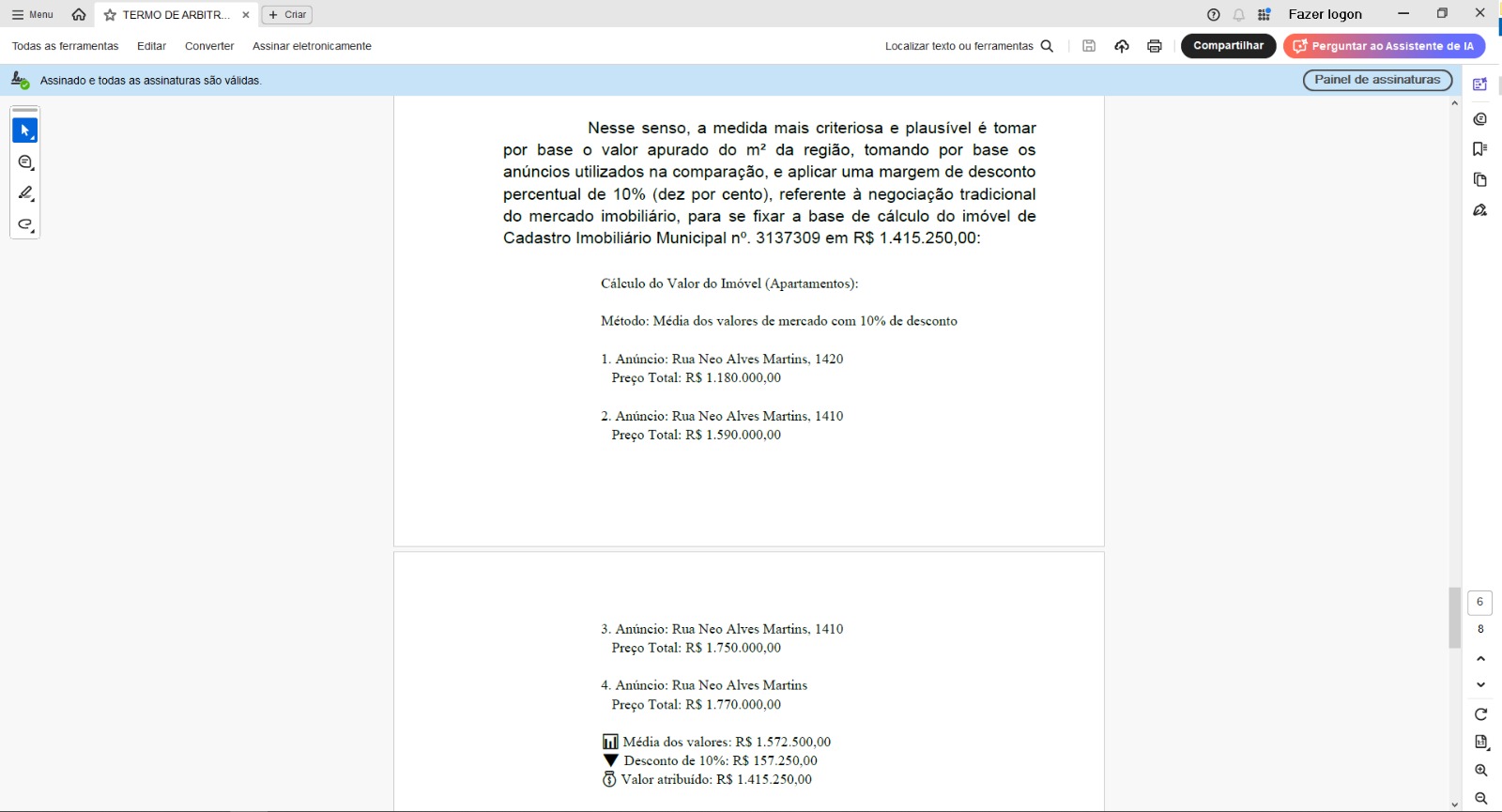This screenshot has height=812, width=1502.
Task: Choose the freehand draw loop tool
Action: click(25, 224)
